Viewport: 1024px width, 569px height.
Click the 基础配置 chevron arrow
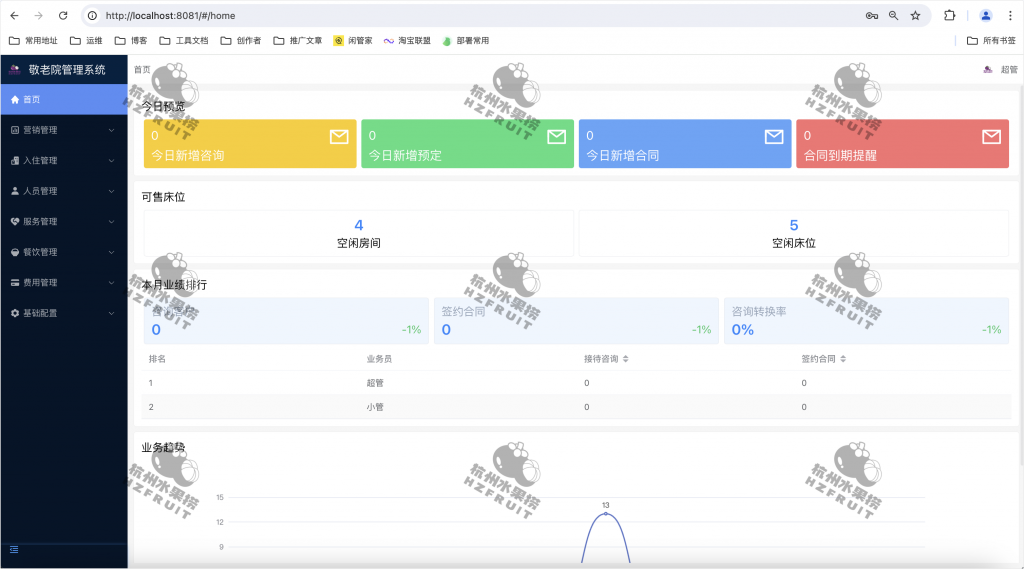pos(111,313)
